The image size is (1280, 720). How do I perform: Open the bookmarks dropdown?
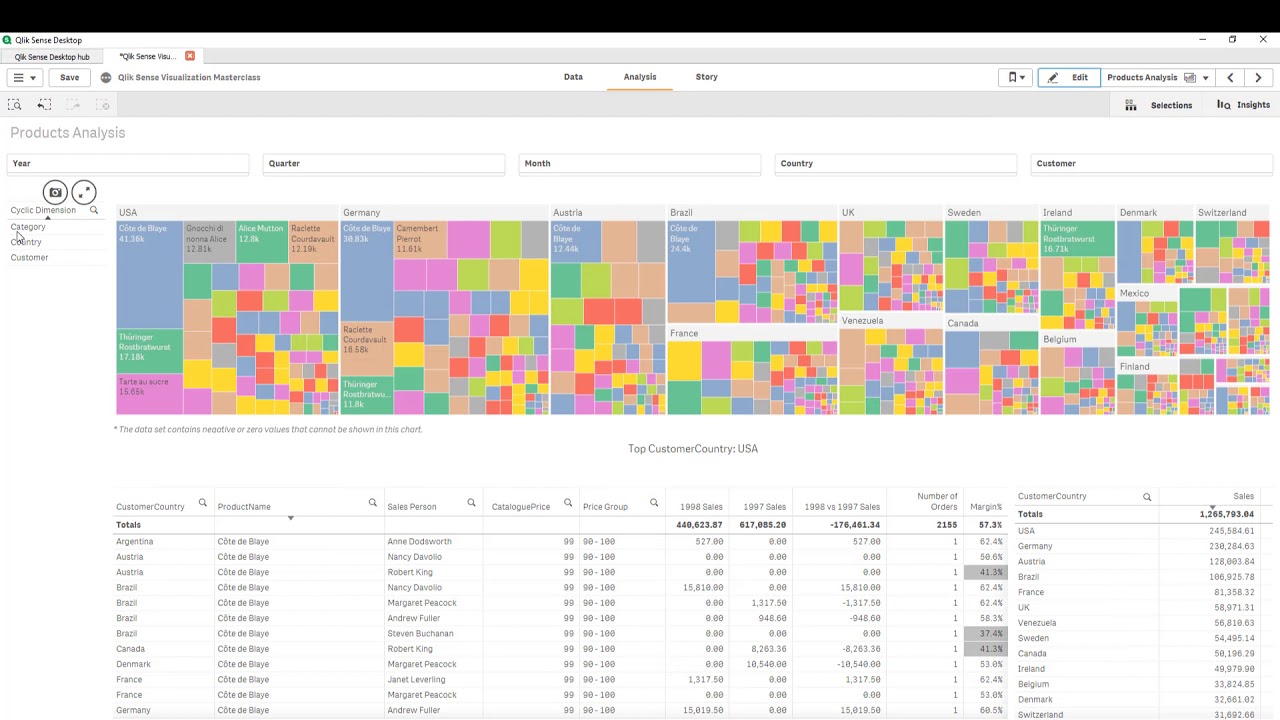click(x=1015, y=77)
